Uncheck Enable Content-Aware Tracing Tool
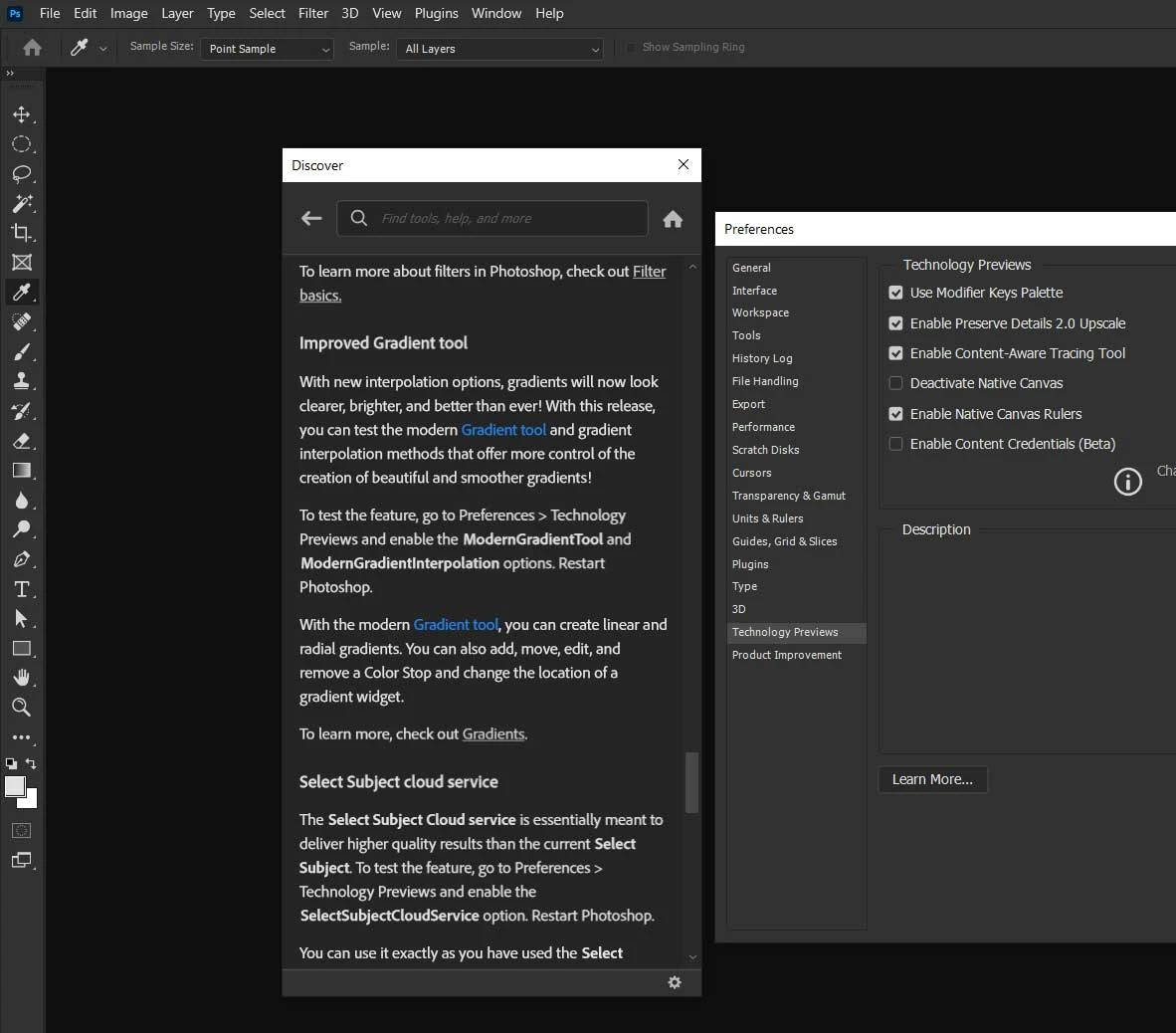 (x=895, y=353)
